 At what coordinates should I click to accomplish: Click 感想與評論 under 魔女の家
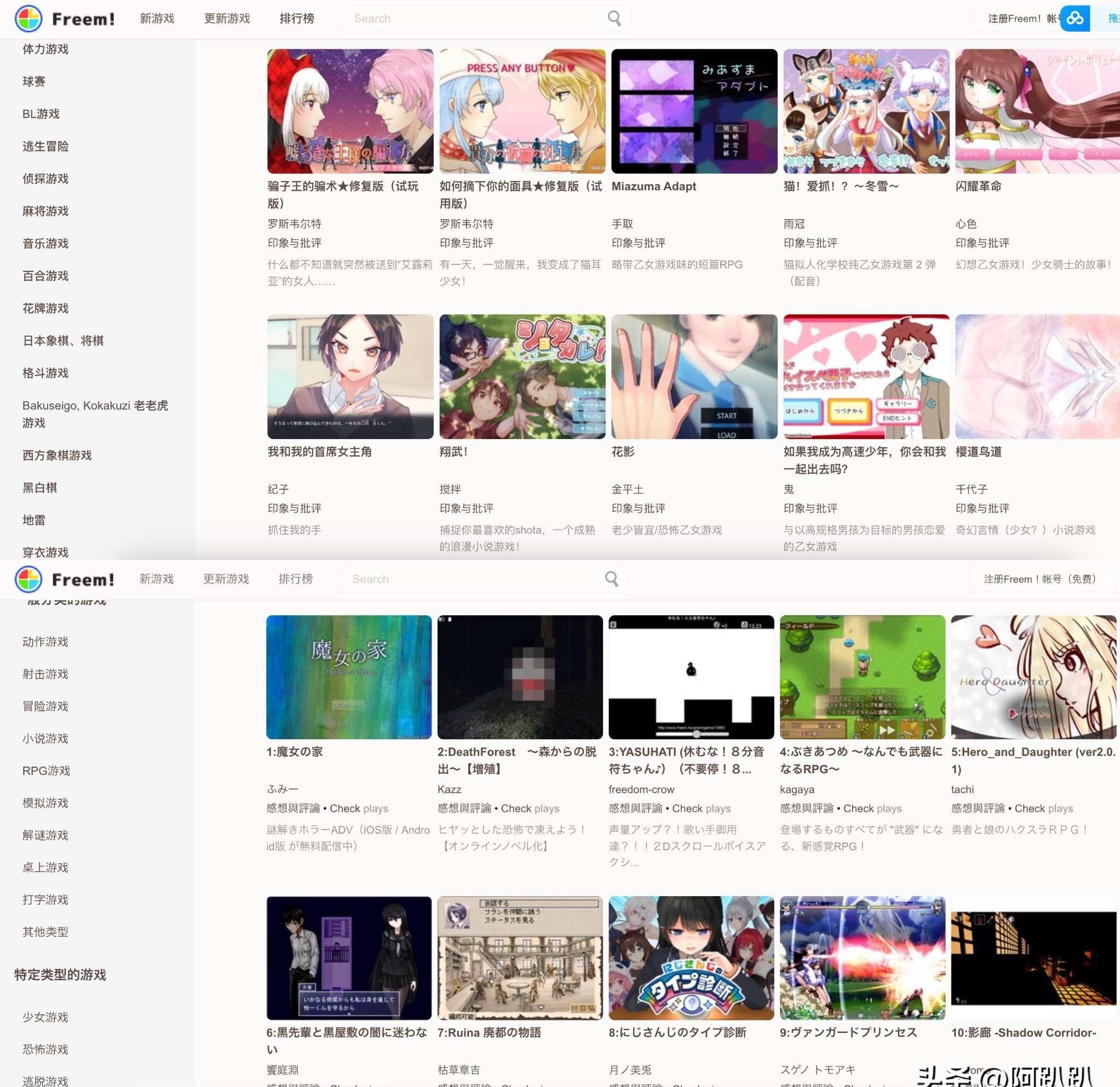point(293,808)
